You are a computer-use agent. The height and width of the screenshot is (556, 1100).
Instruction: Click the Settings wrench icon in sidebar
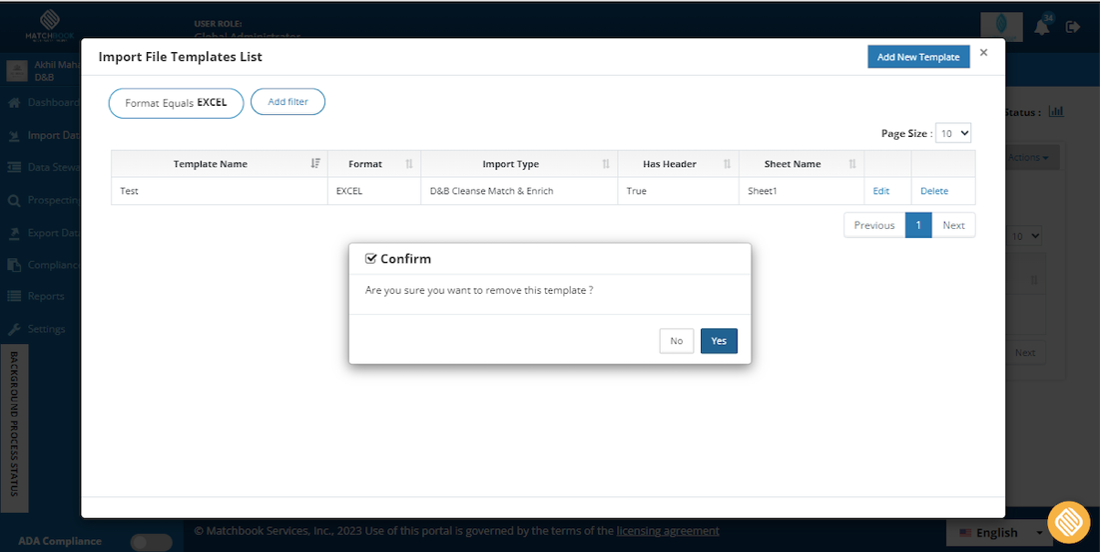[13, 329]
